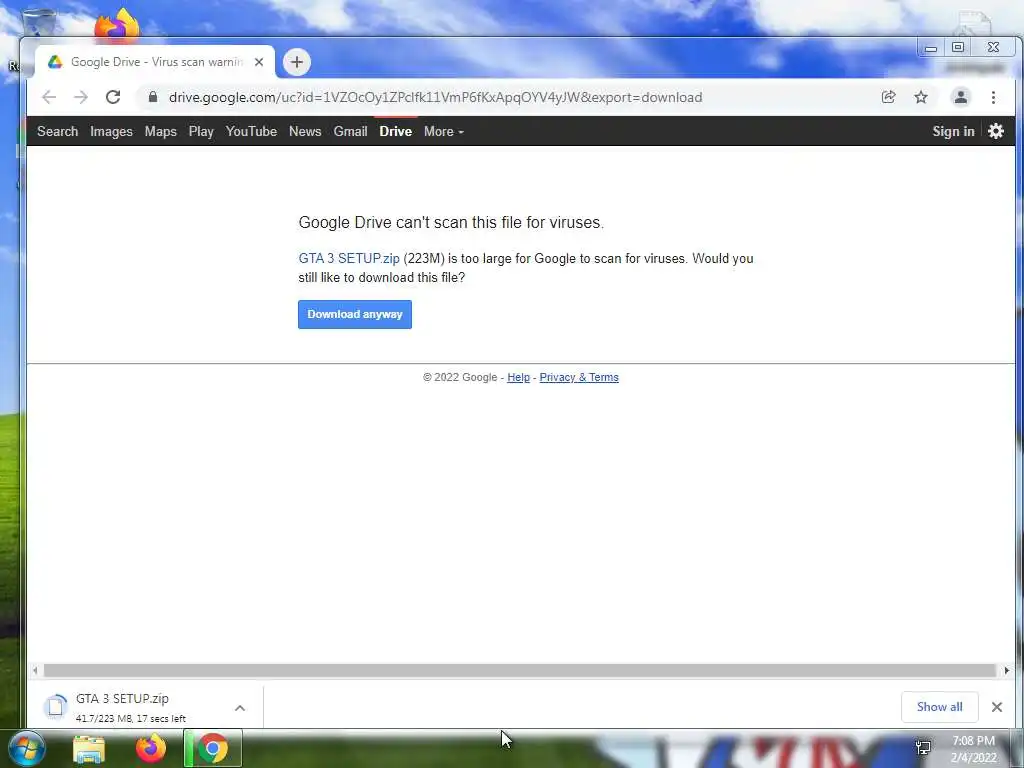Open the Windows Start menu
This screenshot has width=1024, height=768.
pyautogui.click(x=26, y=748)
